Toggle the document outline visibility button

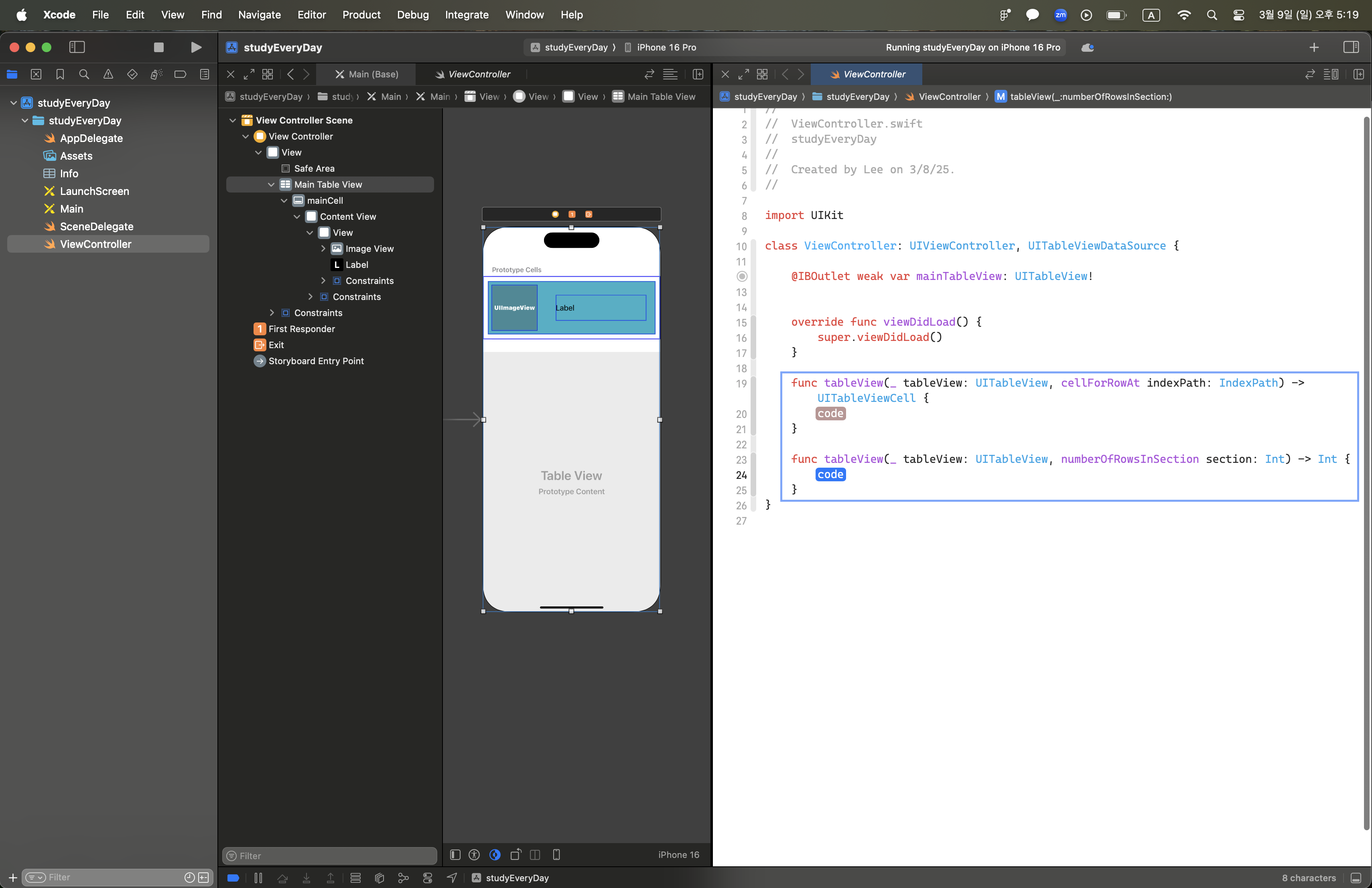pyautogui.click(x=455, y=855)
